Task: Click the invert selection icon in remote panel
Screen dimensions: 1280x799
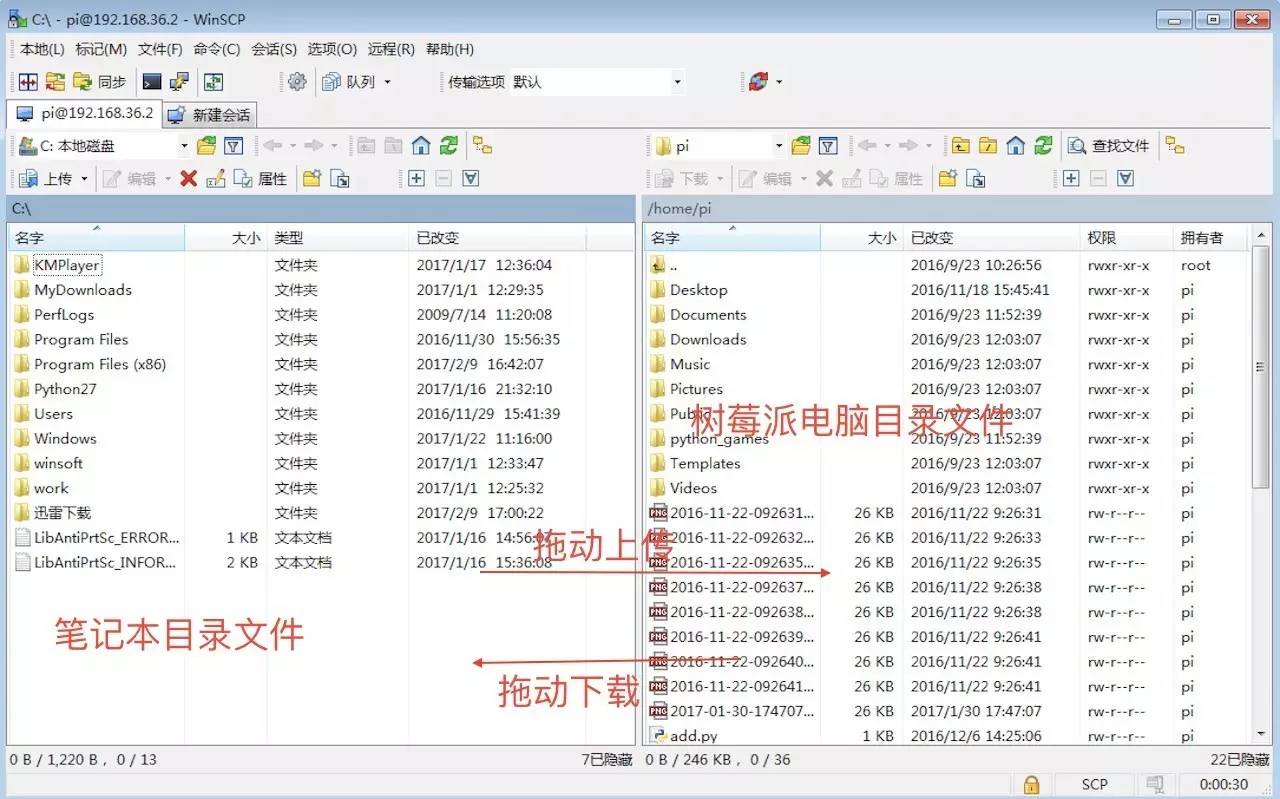Action: click(1124, 178)
